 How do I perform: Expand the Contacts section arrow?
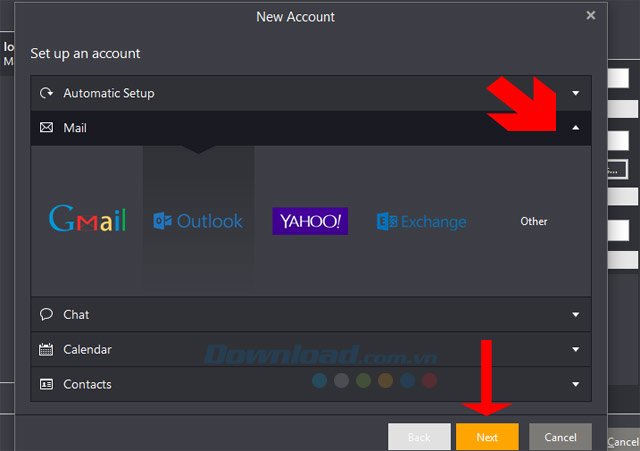(x=576, y=384)
